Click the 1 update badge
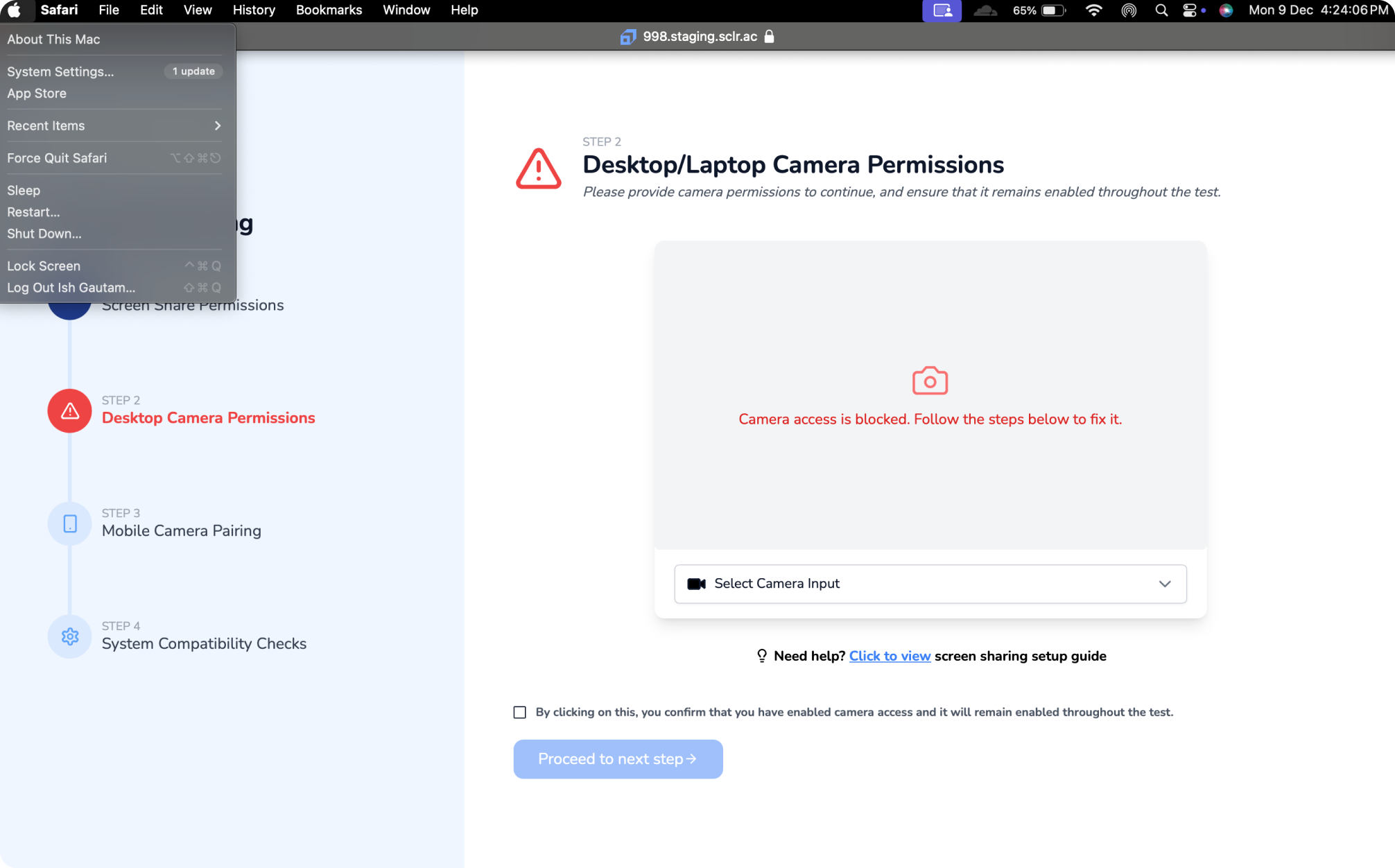The image size is (1395, 868). [193, 71]
